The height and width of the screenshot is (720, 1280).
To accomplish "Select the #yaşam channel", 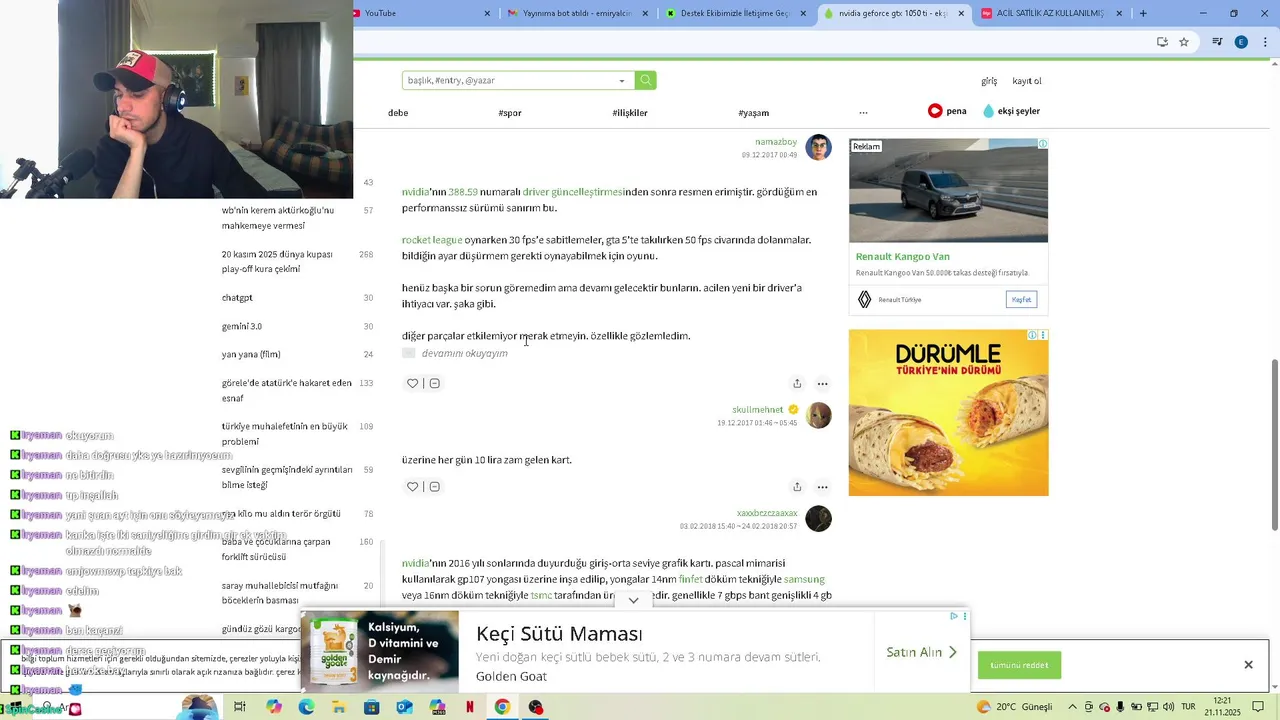I will [x=754, y=113].
